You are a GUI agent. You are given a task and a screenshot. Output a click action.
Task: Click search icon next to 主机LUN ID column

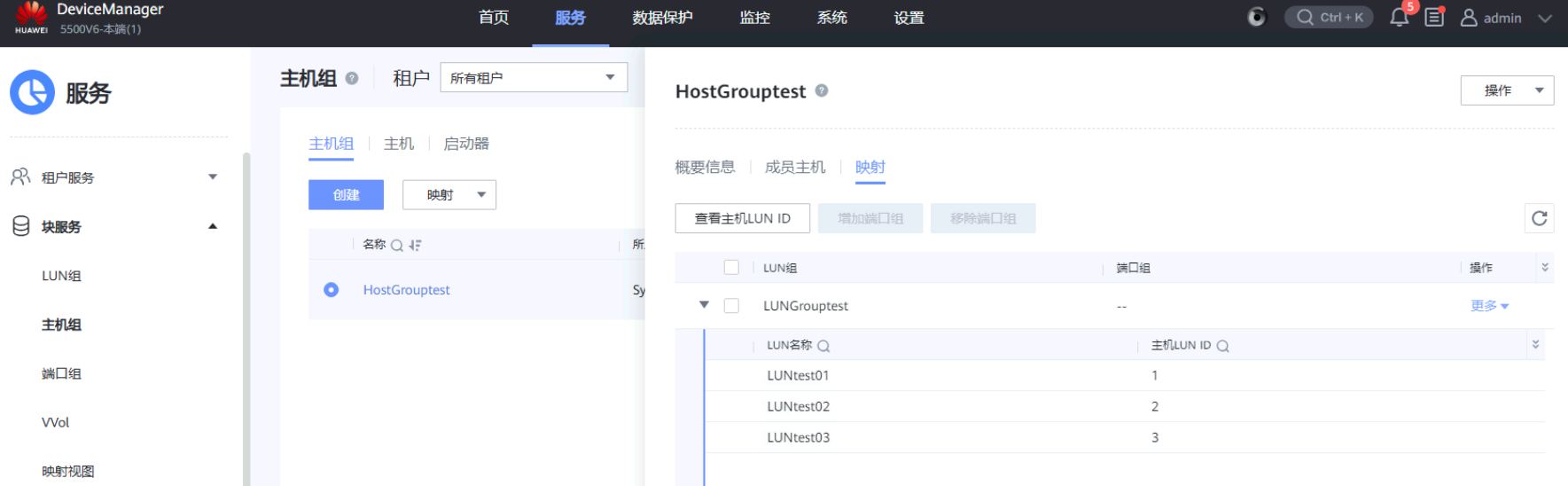(x=1223, y=346)
